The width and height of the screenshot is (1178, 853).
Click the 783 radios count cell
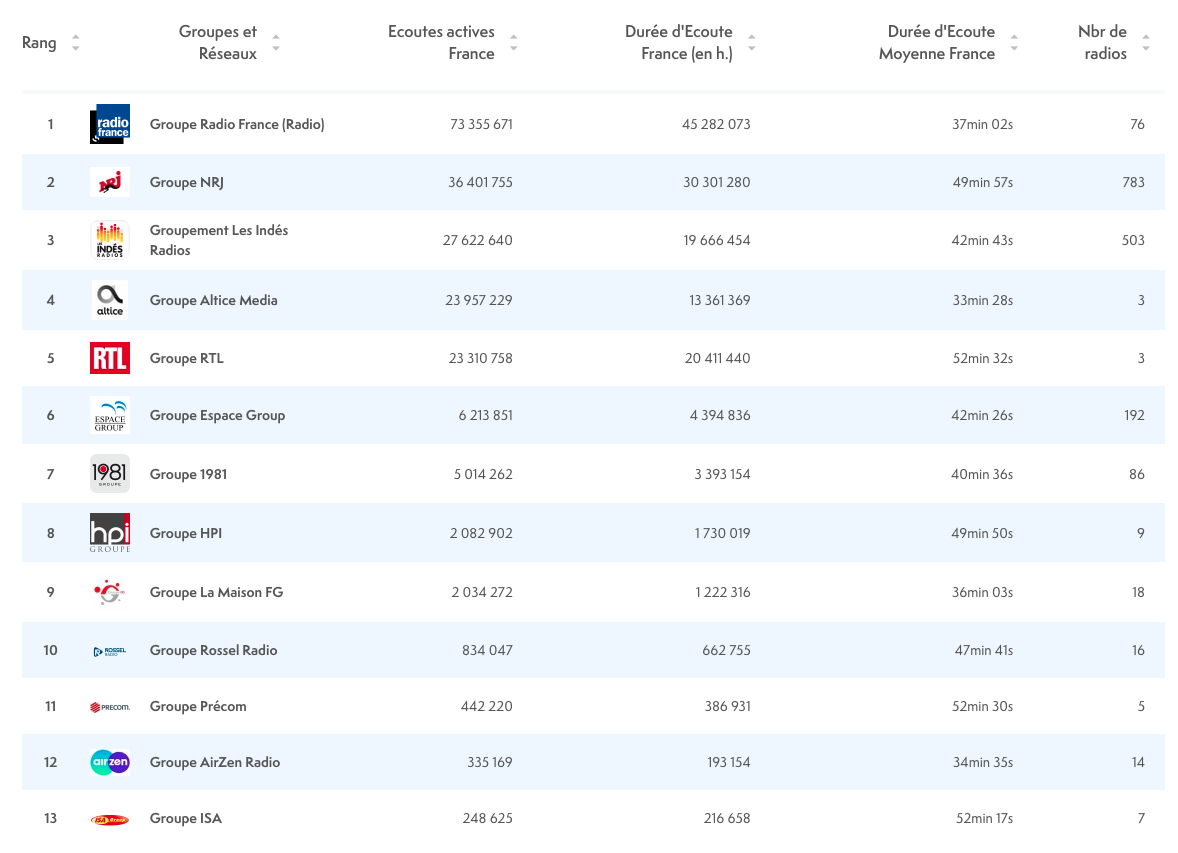[1132, 183]
